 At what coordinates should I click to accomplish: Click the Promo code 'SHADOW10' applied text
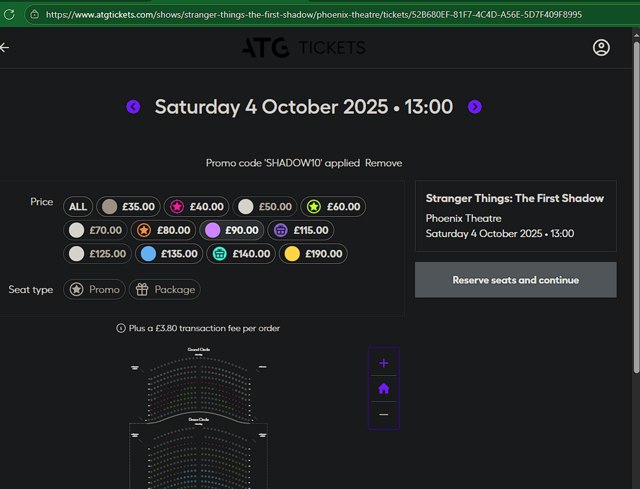(282, 163)
